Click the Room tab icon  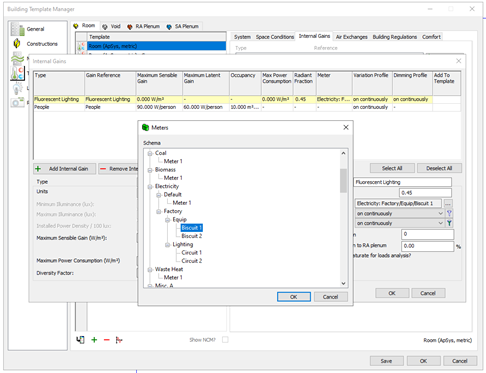tap(76, 26)
